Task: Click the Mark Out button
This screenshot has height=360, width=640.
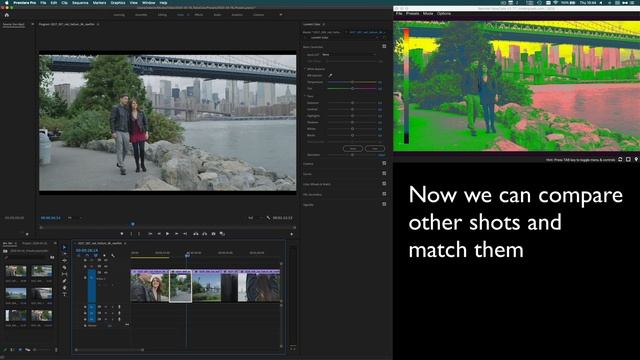Action: coord(139,234)
